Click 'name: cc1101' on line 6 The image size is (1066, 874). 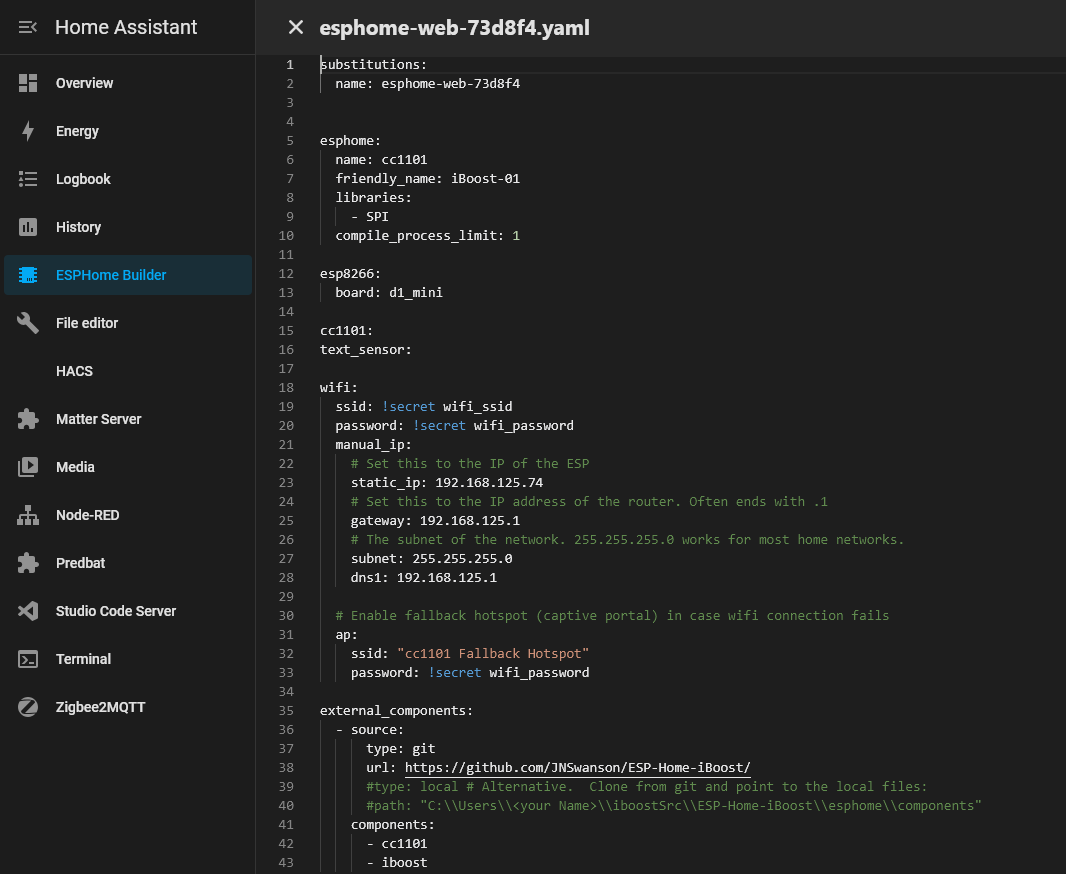[x=381, y=160]
